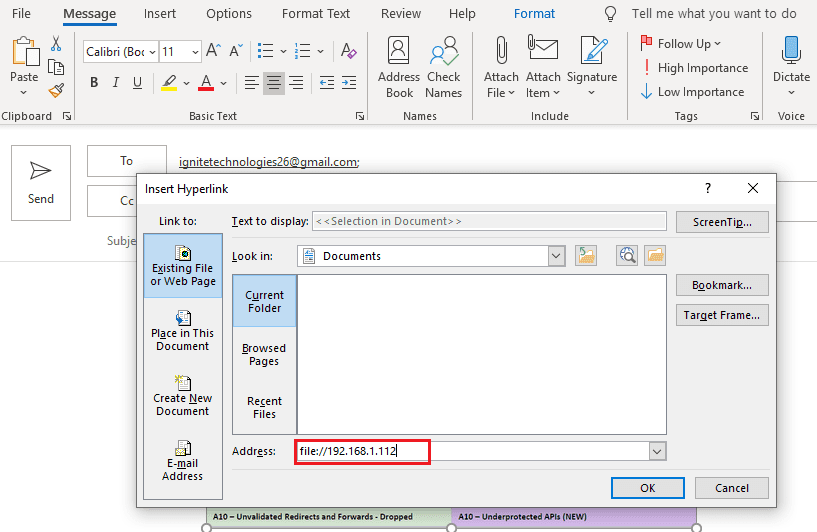This screenshot has width=817, height=532.
Task: Click the Address input field
Action: click(472, 451)
